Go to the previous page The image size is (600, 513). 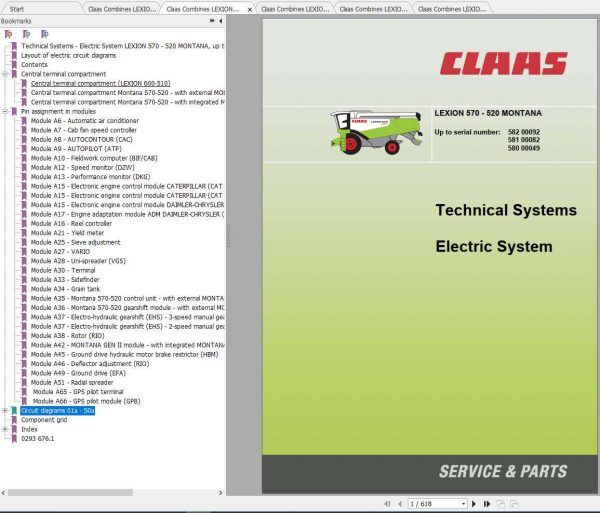(x=400, y=504)
